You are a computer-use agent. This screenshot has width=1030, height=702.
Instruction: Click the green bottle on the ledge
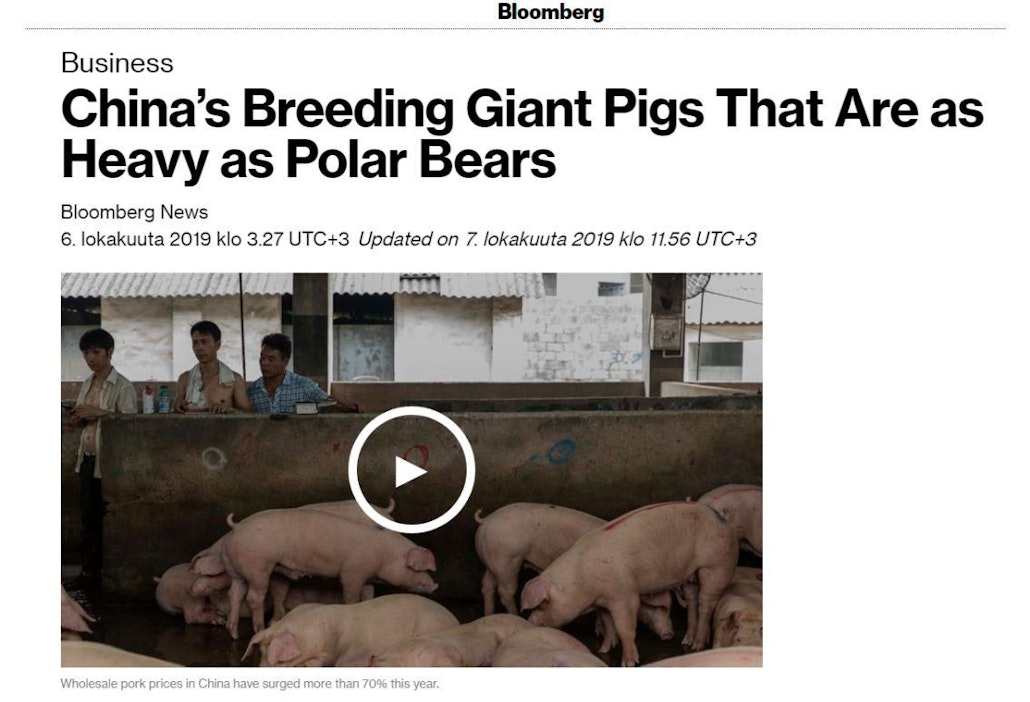[164, 399]
